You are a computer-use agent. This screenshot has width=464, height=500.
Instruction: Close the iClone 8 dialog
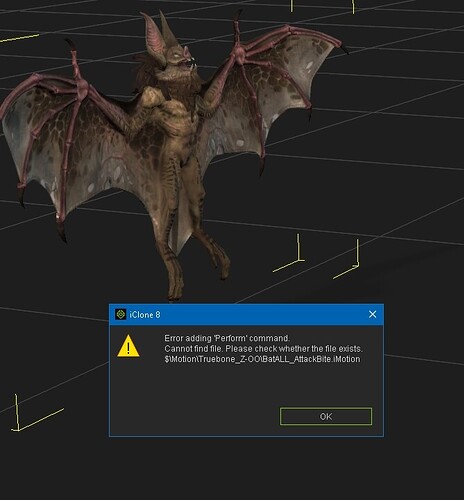372,314
